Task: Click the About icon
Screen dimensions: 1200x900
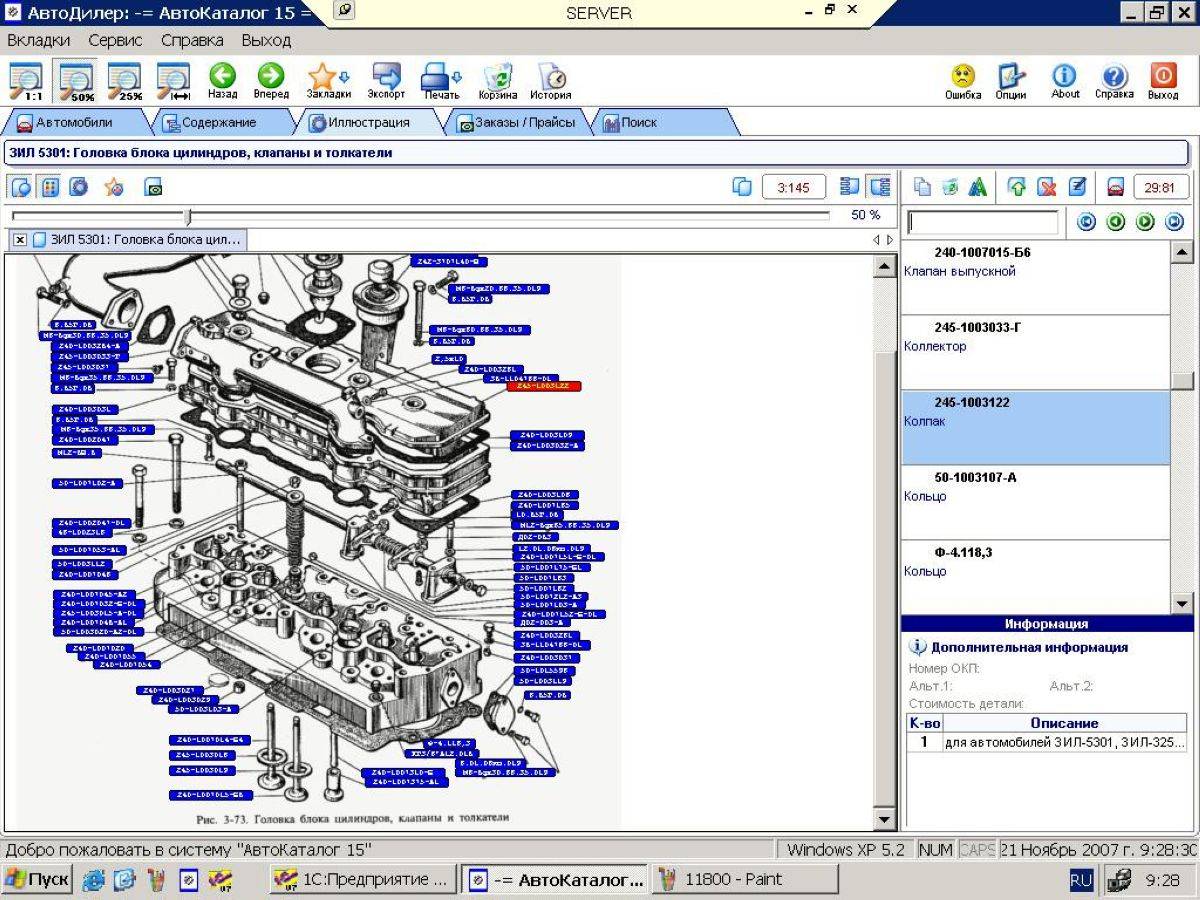Action: 1065,81
